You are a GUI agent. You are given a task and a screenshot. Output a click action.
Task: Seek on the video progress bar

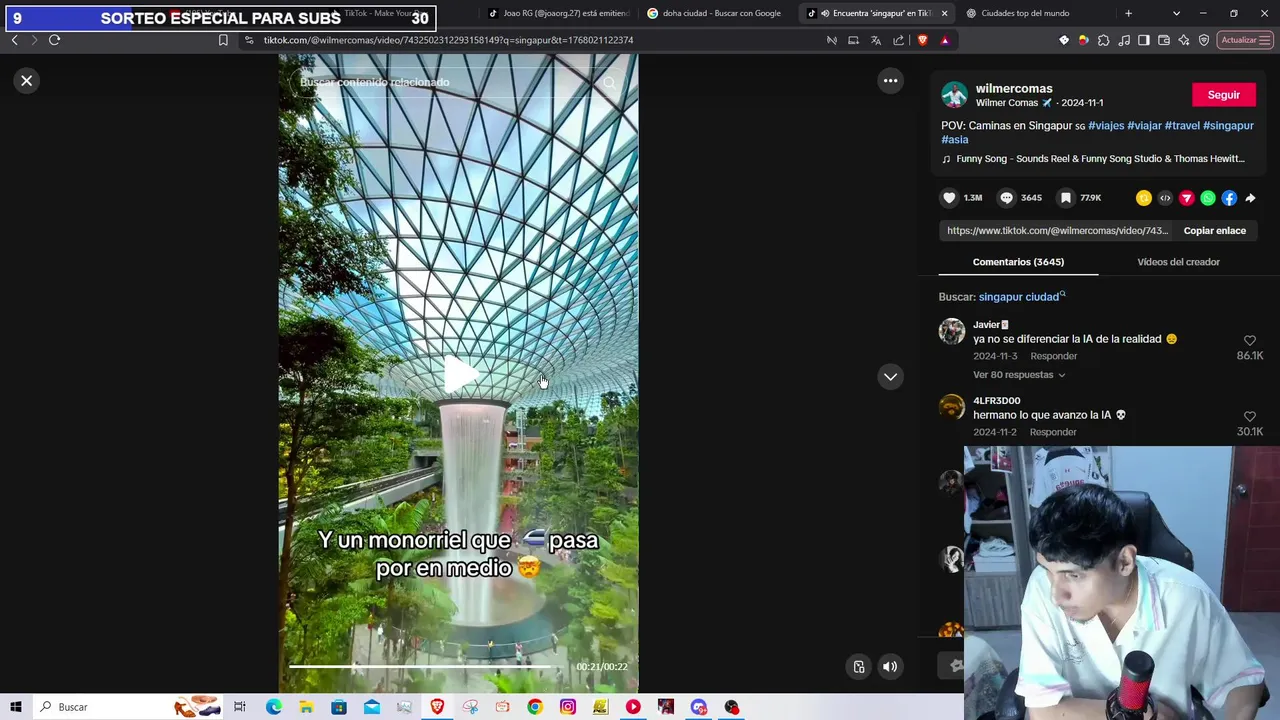pos(419,666)
